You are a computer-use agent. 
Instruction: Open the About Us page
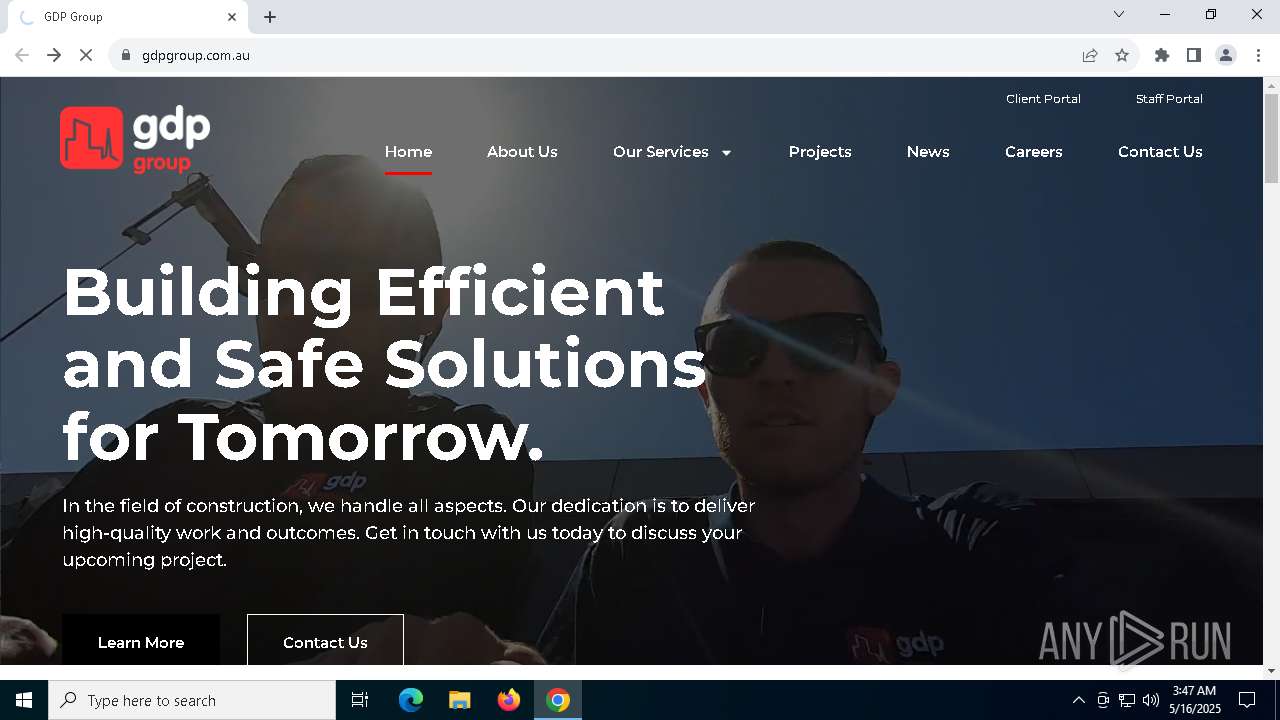tap(522, 152)
